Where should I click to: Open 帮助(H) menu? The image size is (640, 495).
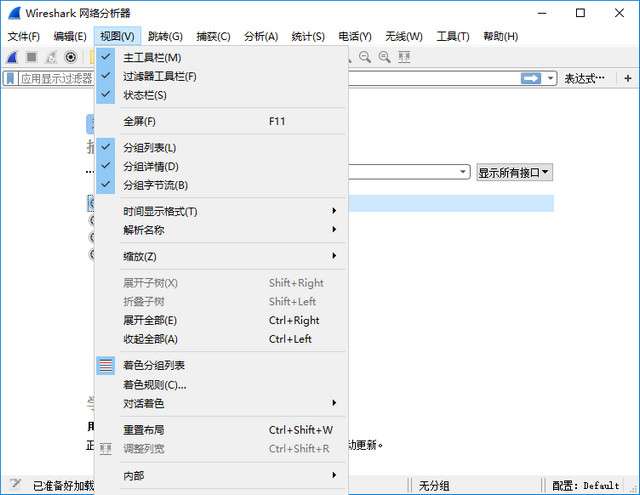[501, 36]
